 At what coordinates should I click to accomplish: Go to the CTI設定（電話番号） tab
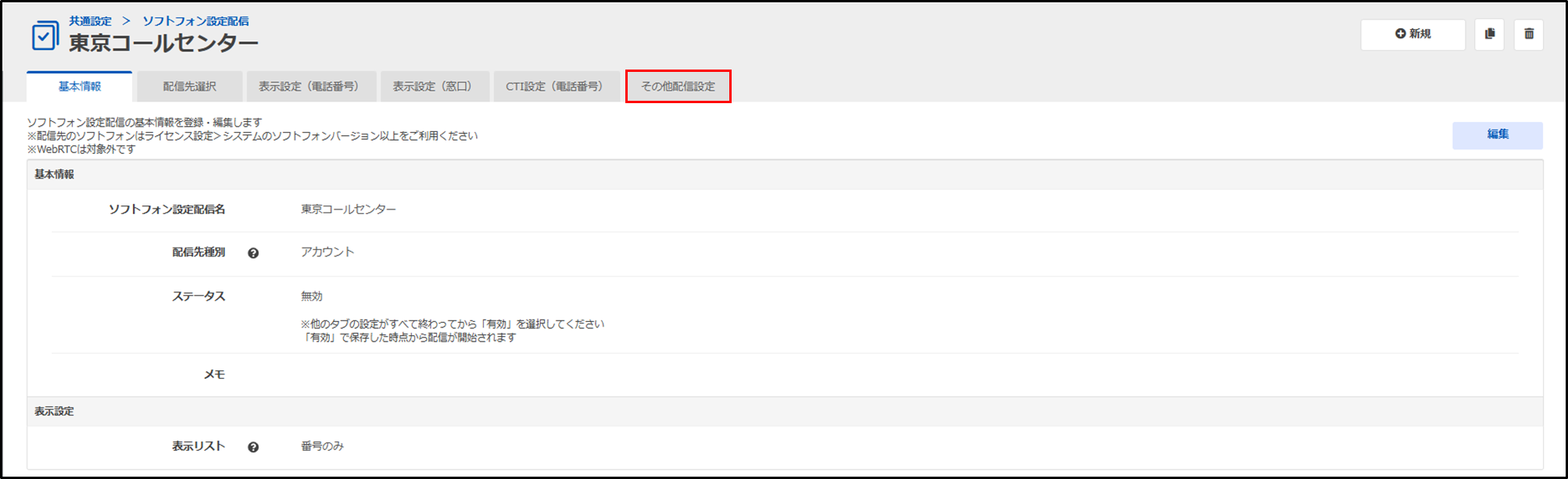(x=557, y=87)
